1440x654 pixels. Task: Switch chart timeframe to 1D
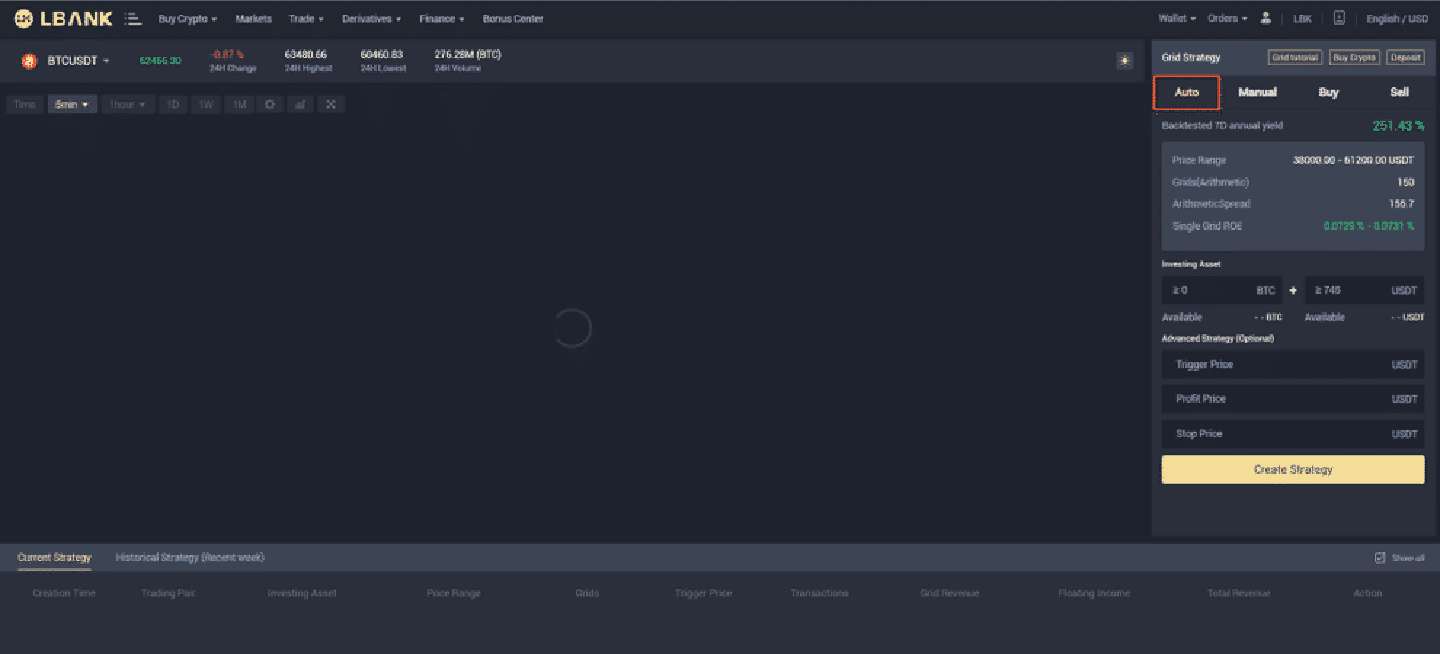click(174, 104)
